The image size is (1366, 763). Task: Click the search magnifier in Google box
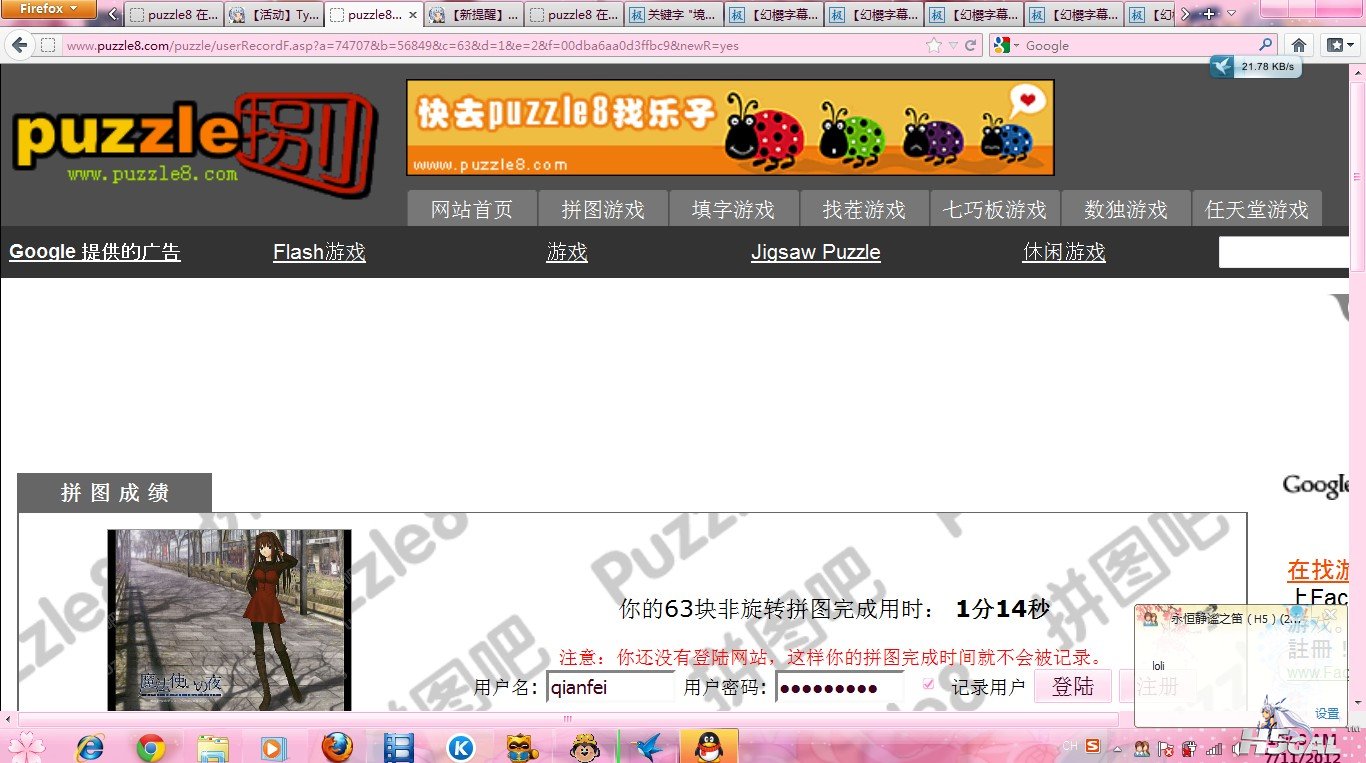[1266, 45]
